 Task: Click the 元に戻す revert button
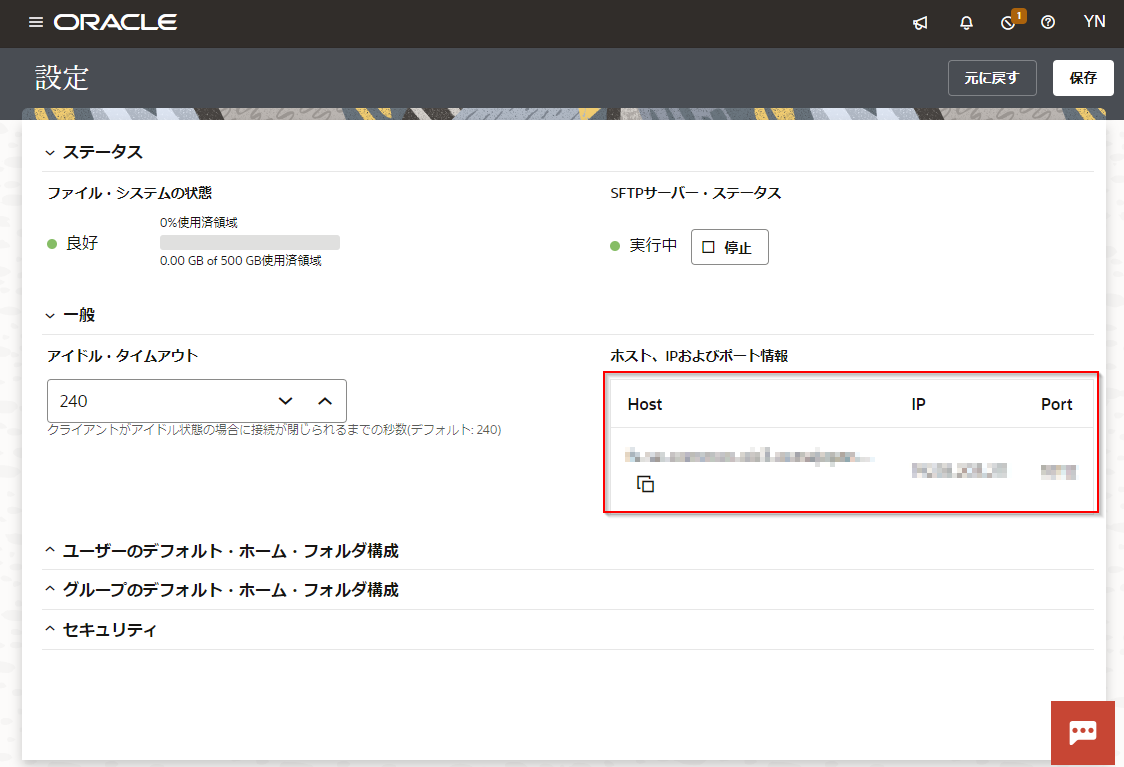click(x=992, y=78)
